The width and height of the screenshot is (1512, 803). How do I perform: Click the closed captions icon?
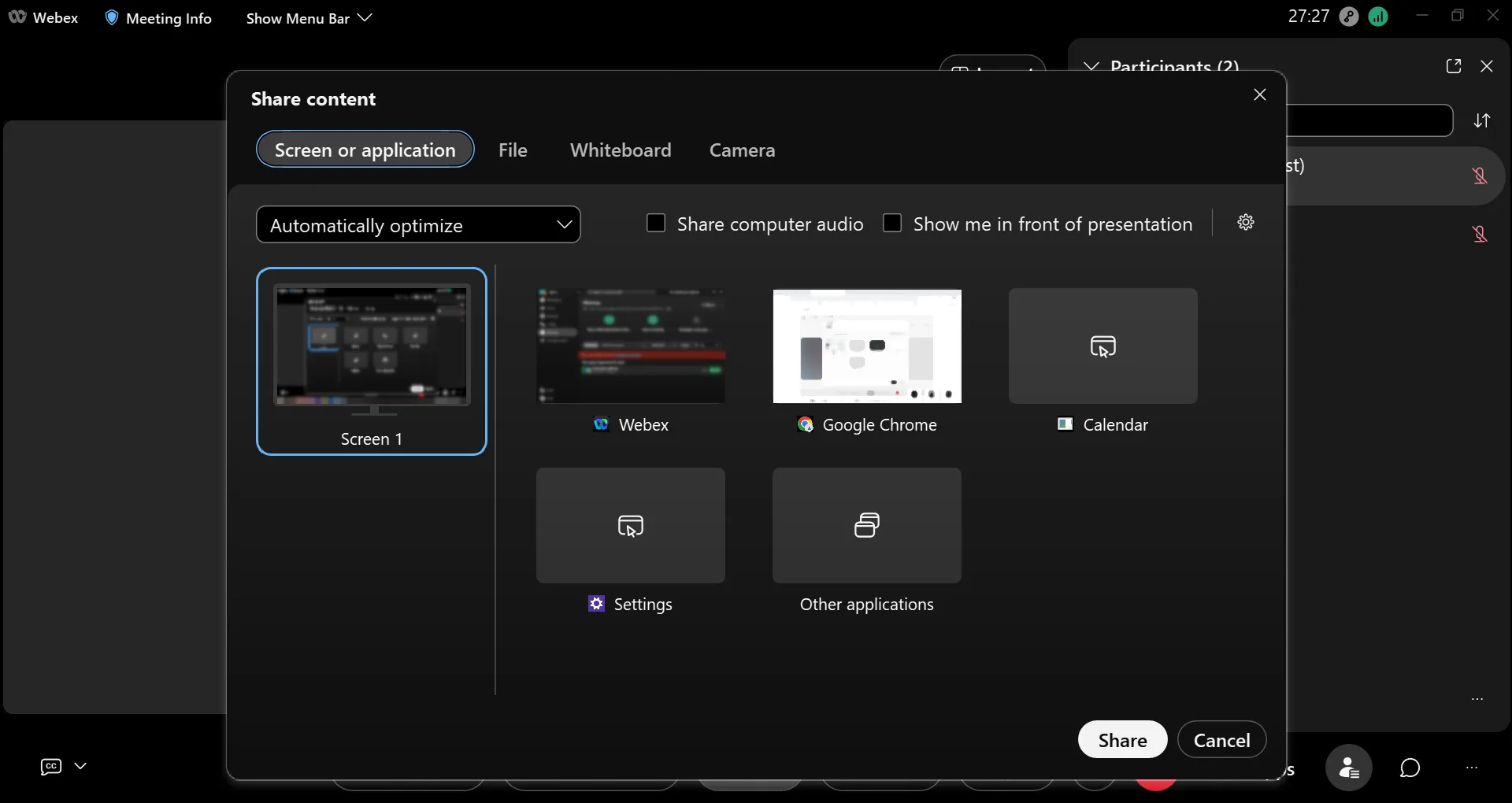(51, 767)
